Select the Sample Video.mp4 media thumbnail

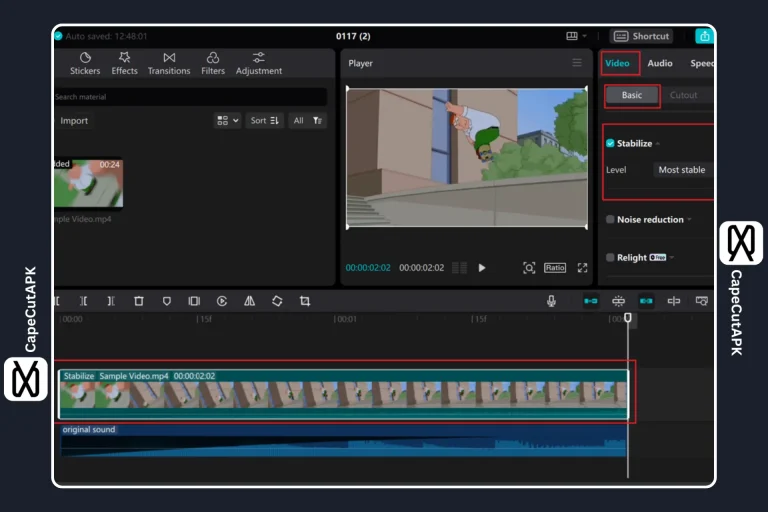tap(89, 183)
